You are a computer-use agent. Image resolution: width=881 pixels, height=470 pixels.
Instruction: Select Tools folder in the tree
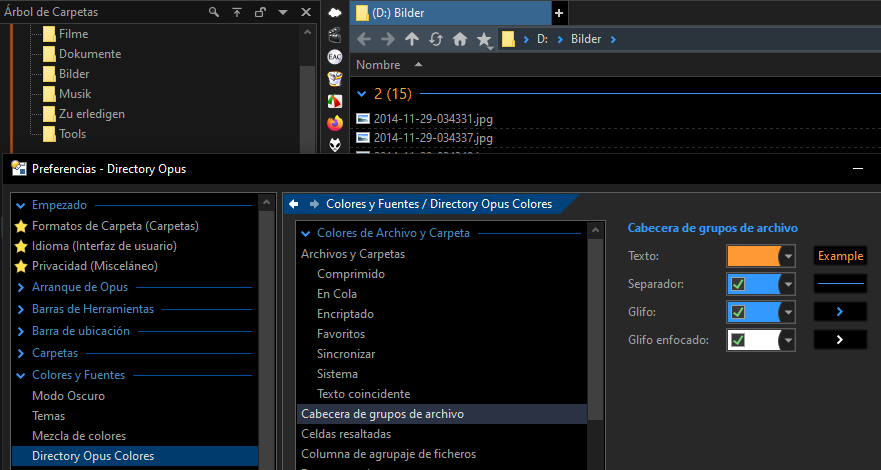[x=72, y=134]
